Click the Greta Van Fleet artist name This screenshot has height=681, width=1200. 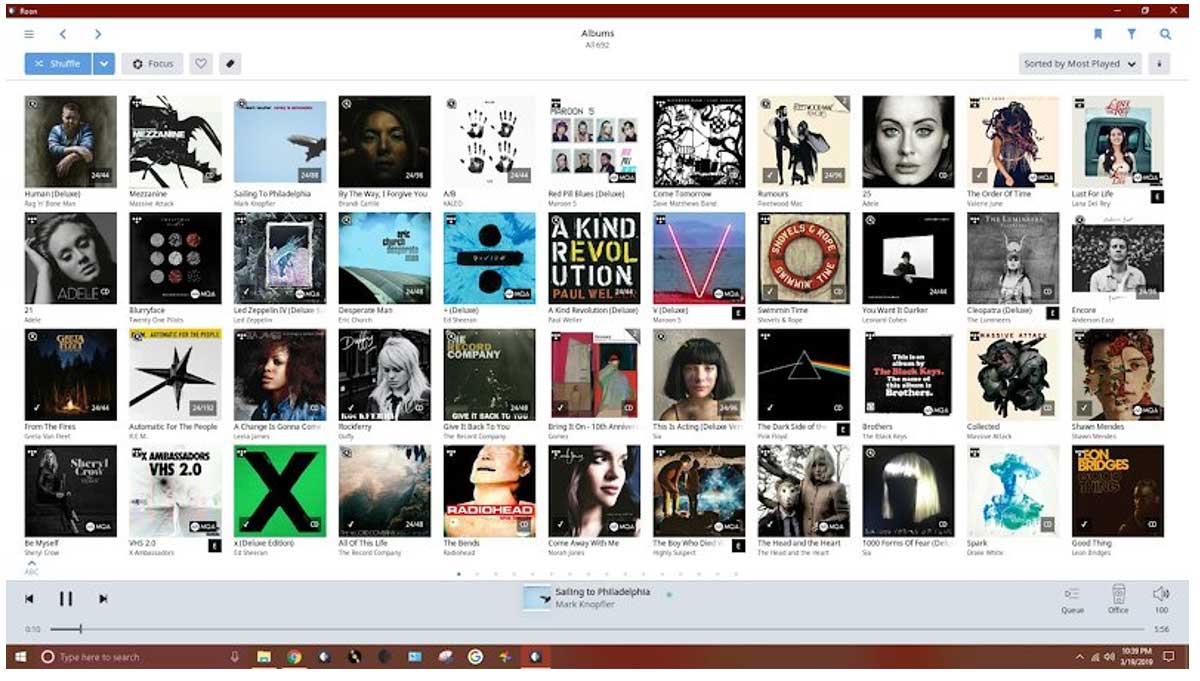(x=46, y=436)
